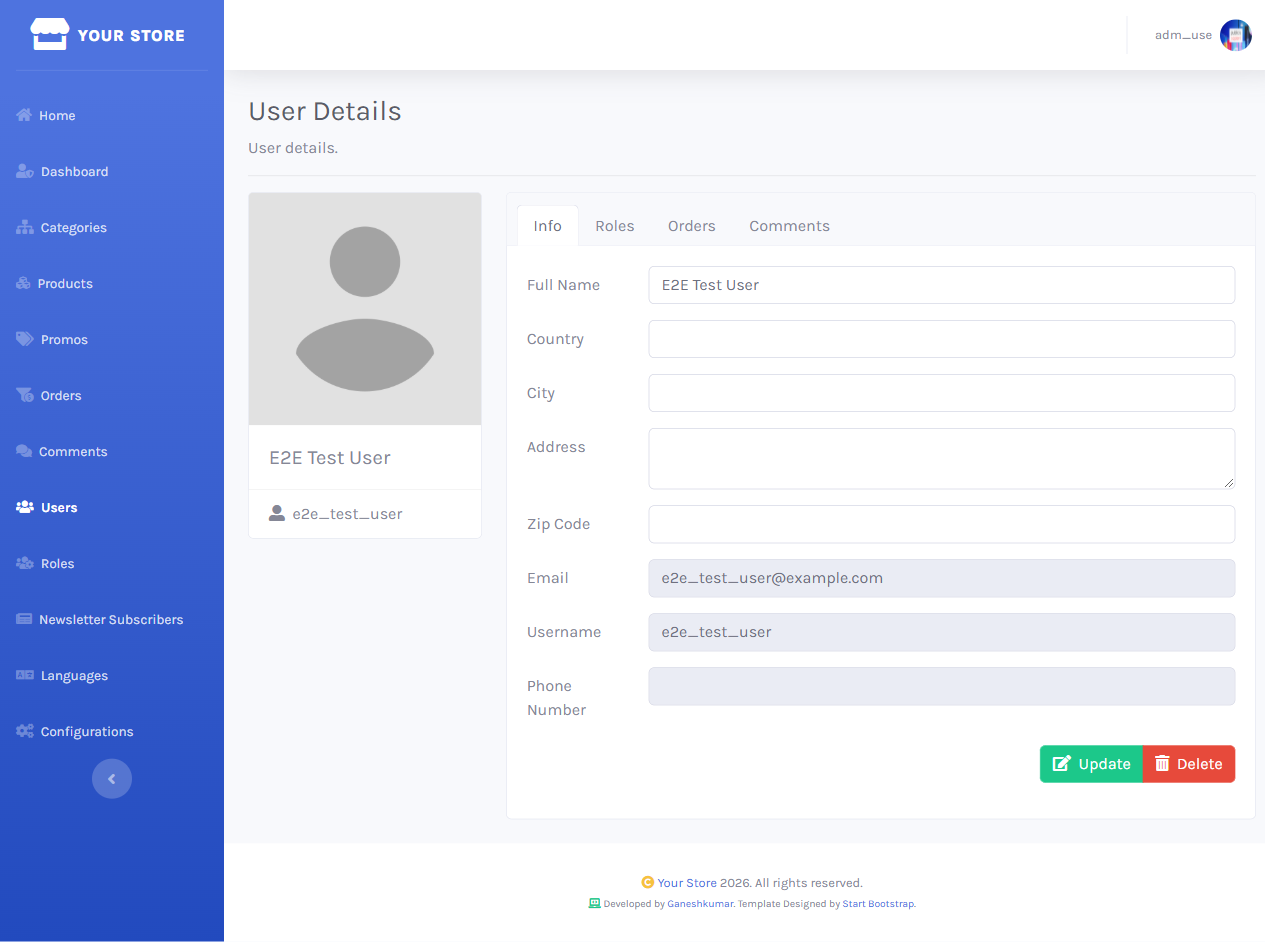Click the edit icon on Update button
This screenshot has width=1265, height=942.
(1062, 764)
